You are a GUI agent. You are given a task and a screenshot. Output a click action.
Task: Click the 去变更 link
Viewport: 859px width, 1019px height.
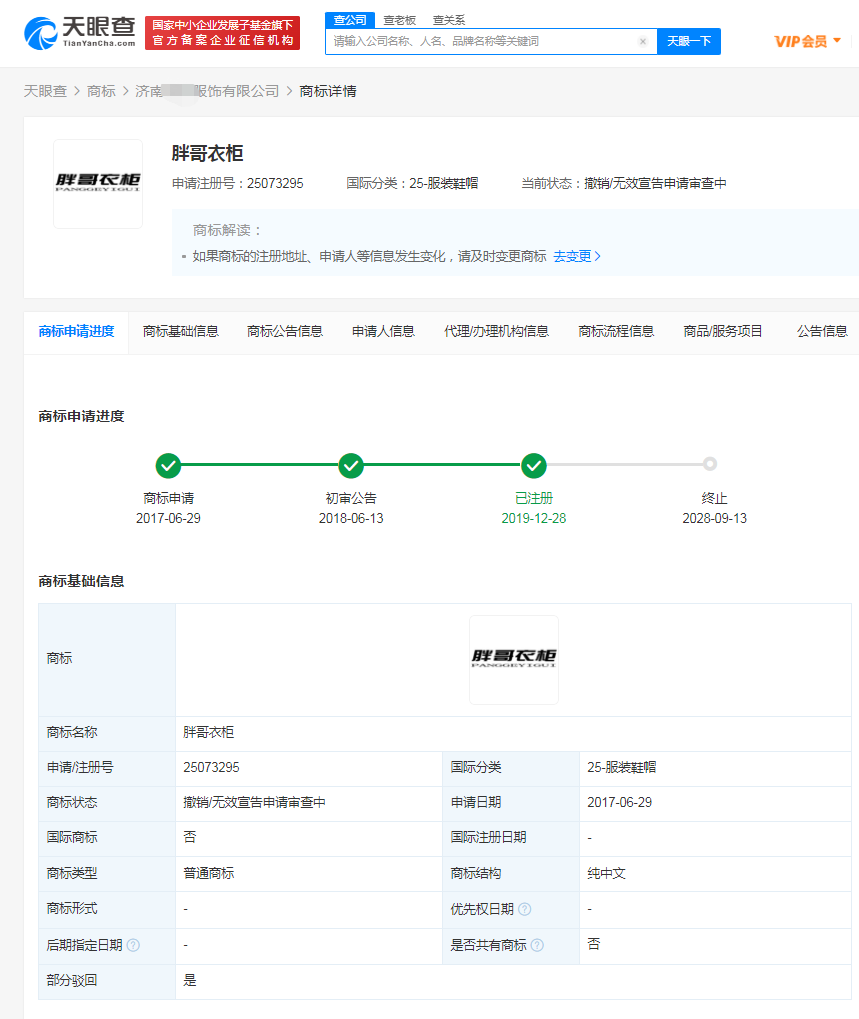point(577,256)
